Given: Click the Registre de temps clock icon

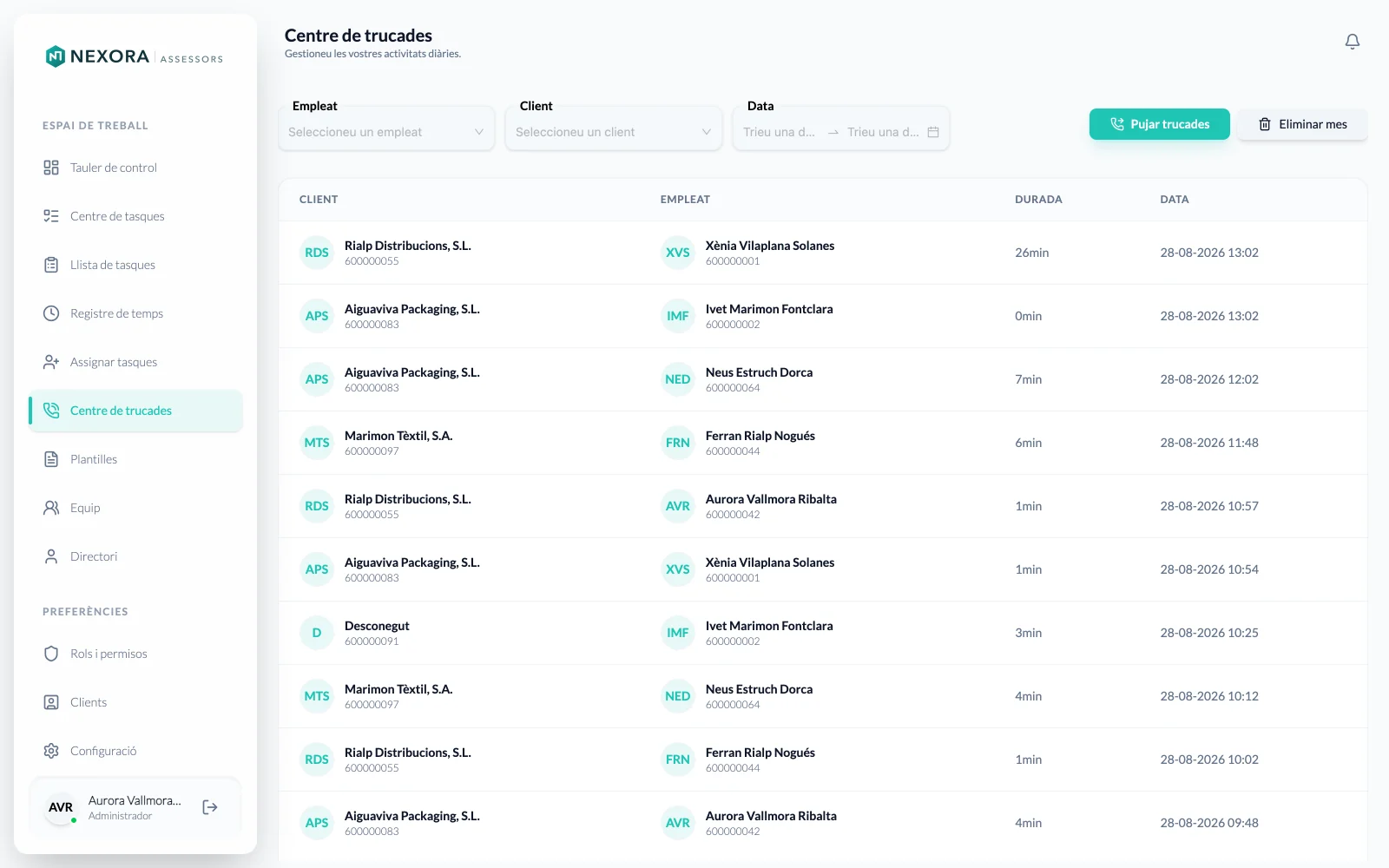Looking at the screenshot, I should coord(51,313).
